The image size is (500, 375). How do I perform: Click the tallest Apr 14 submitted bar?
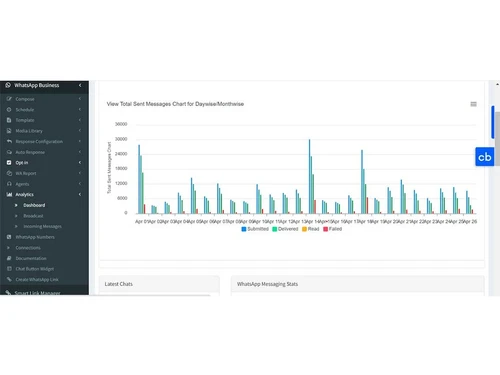pyautogui.click(x=309, y=176)
